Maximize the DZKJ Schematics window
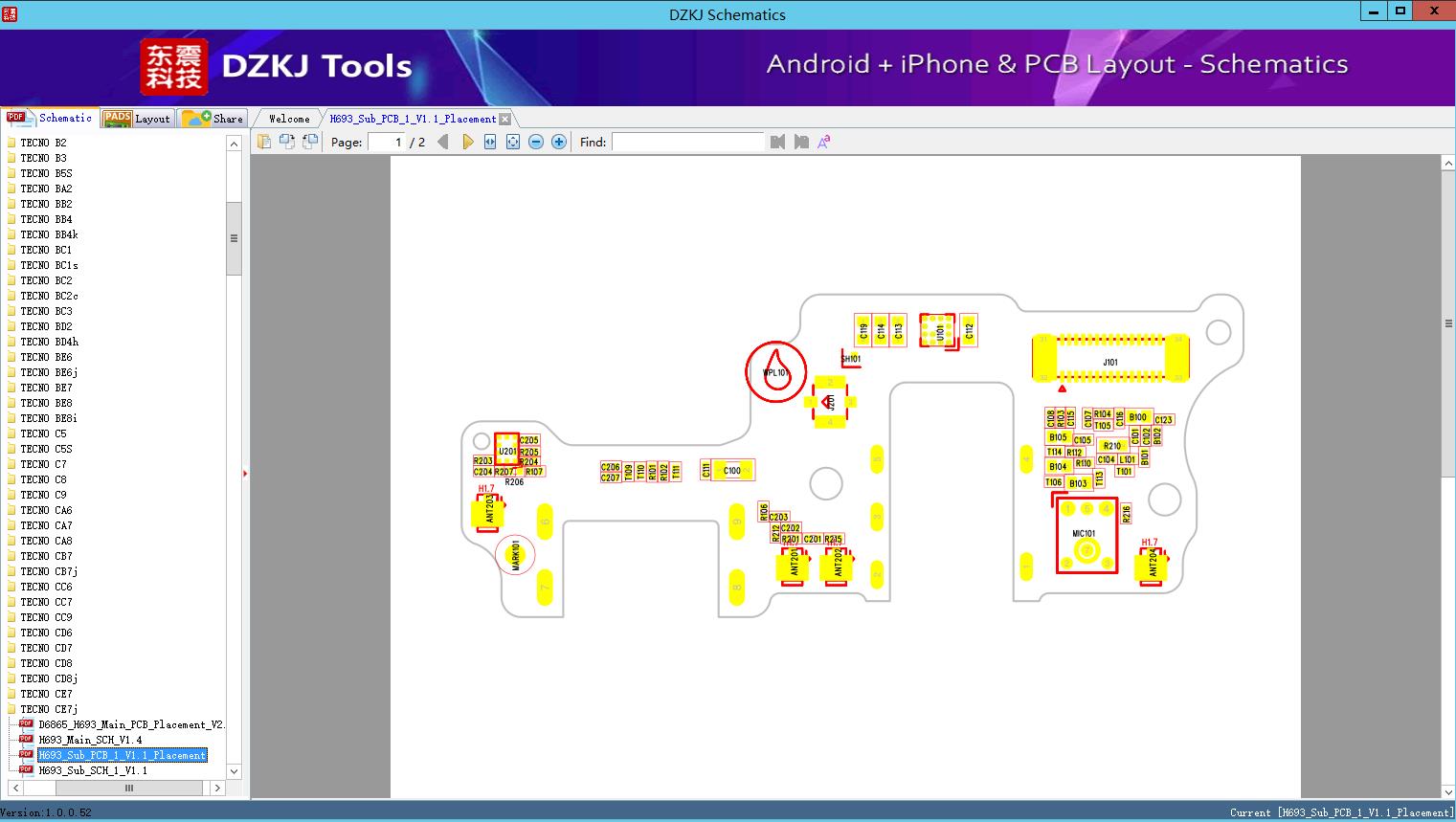 click(x=1400, y=11)
